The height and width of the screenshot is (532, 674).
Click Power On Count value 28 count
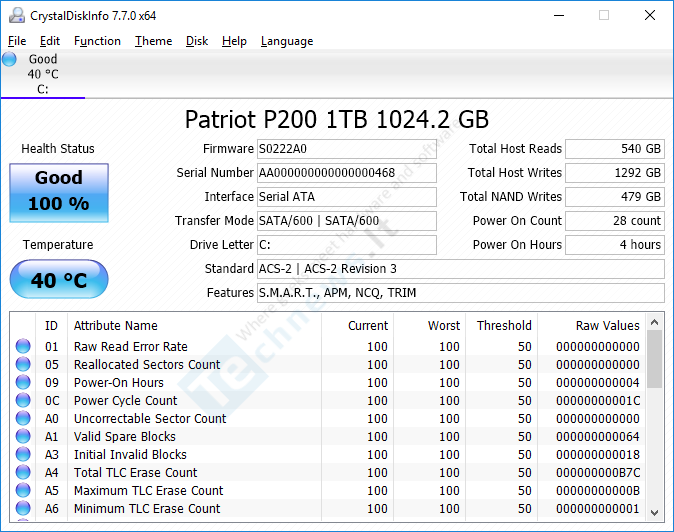(x=615, y=221)
